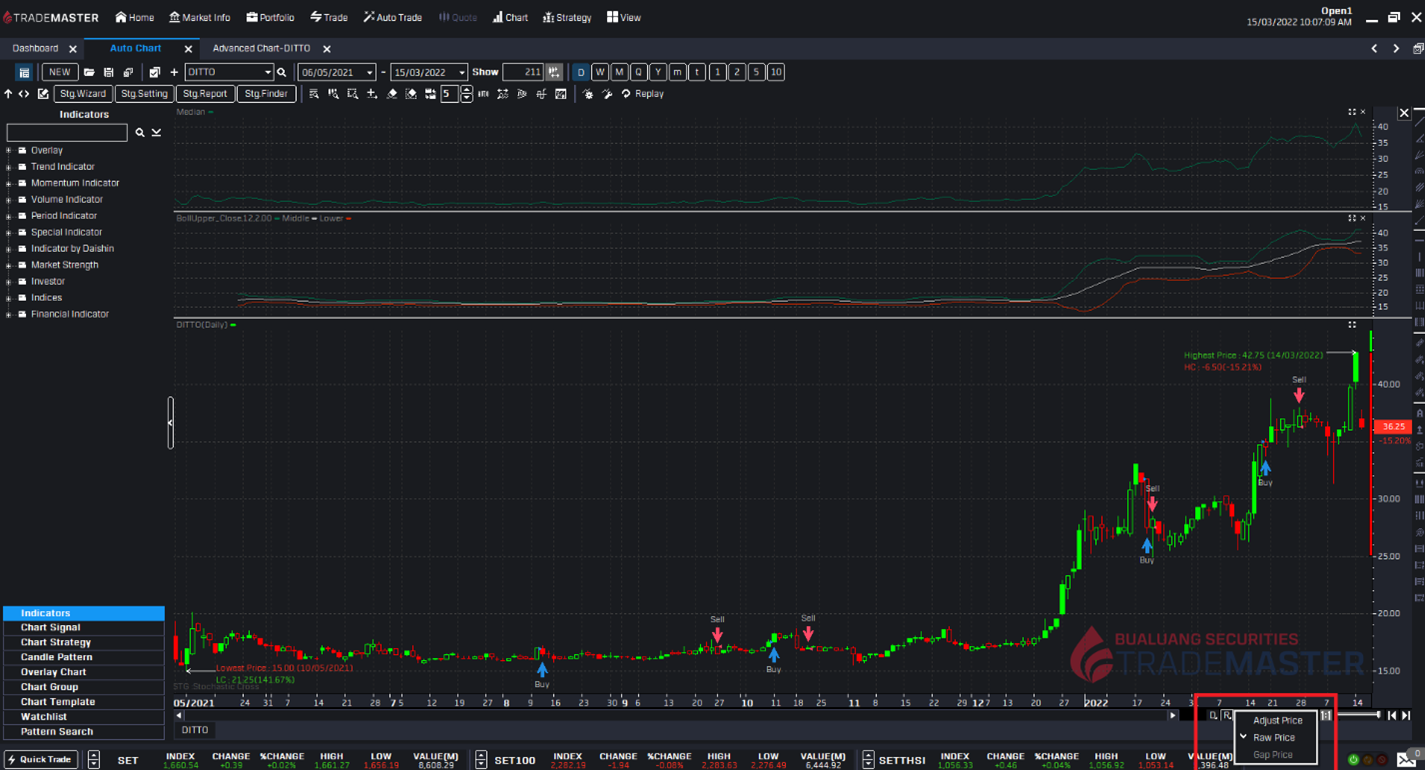Click the wrench tools icon
1425x770 pixels.
607,94
